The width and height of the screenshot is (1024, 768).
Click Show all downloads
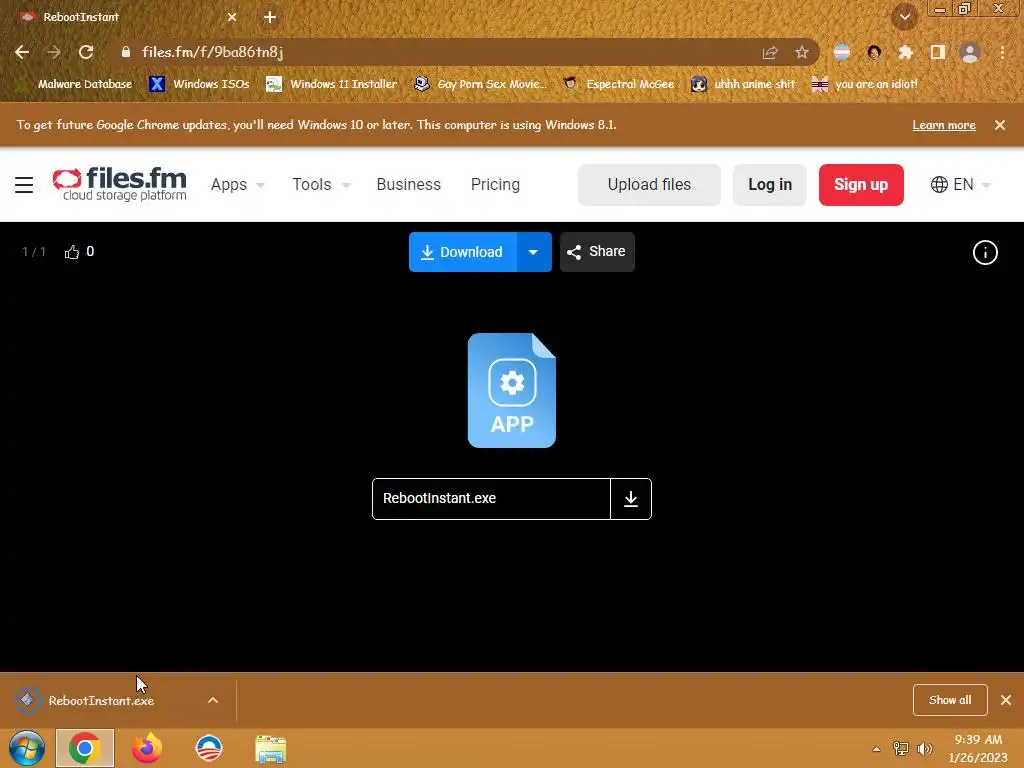[950, 700]
